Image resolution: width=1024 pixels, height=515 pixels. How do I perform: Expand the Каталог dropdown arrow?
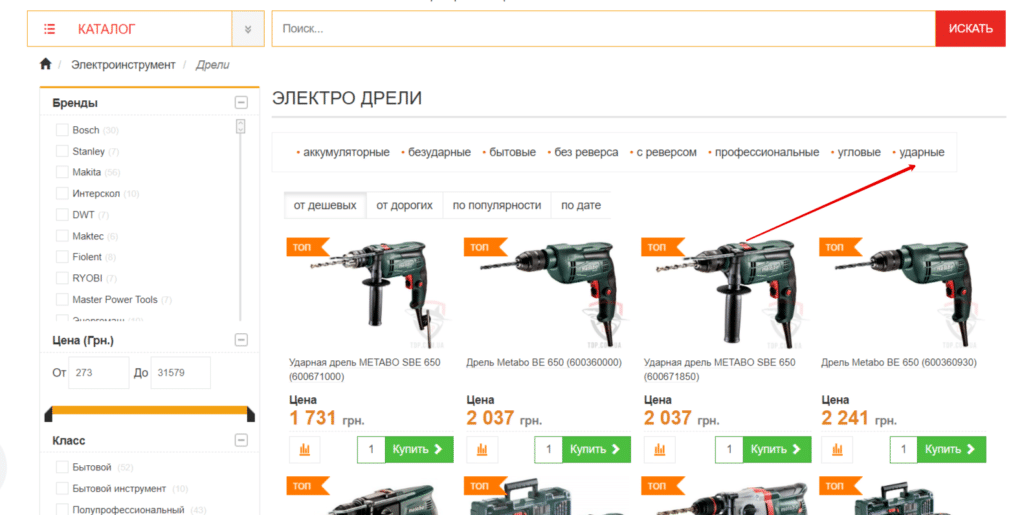coord(247,29)
